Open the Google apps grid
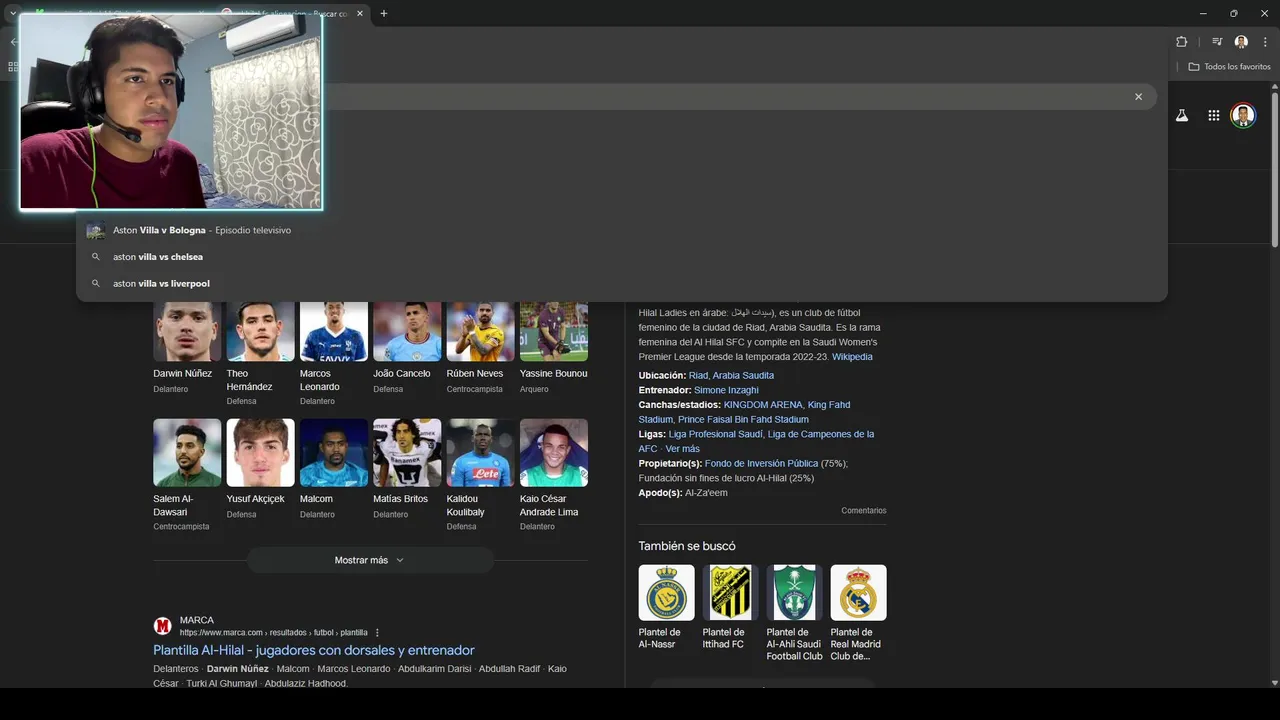 pyautogui.click(x=1213, y=115)
